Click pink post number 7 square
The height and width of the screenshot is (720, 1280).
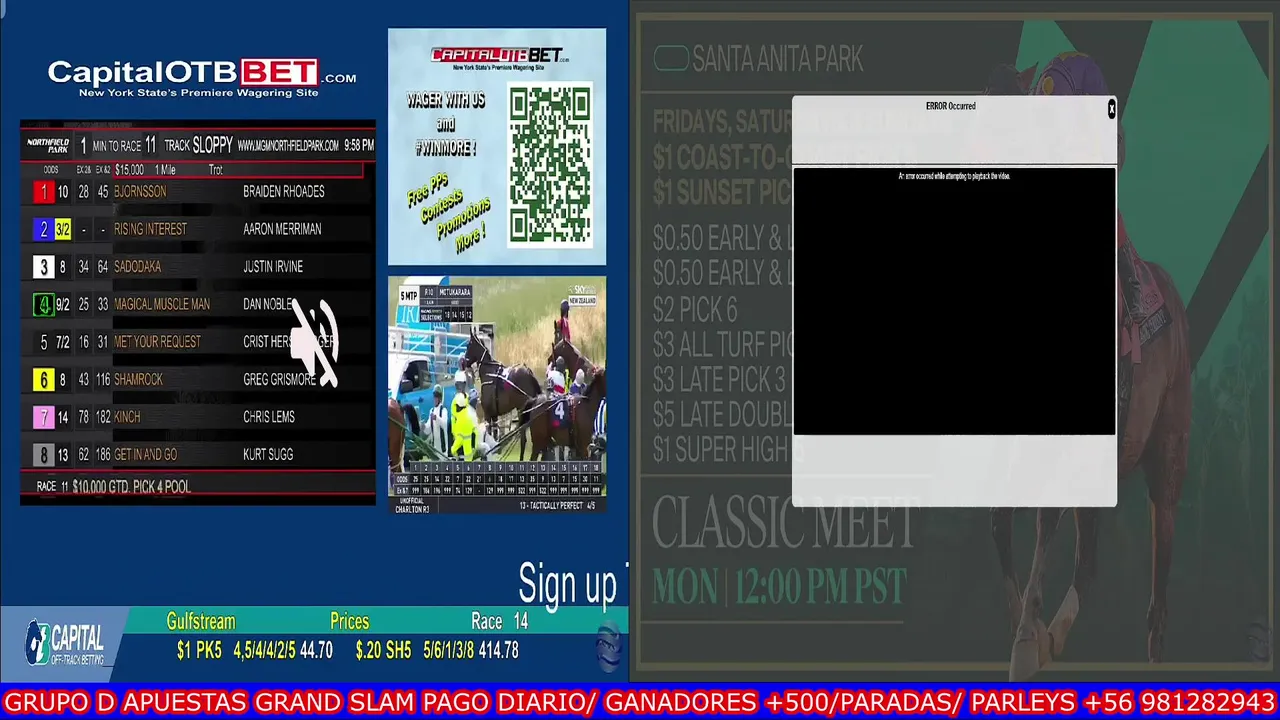43,417
